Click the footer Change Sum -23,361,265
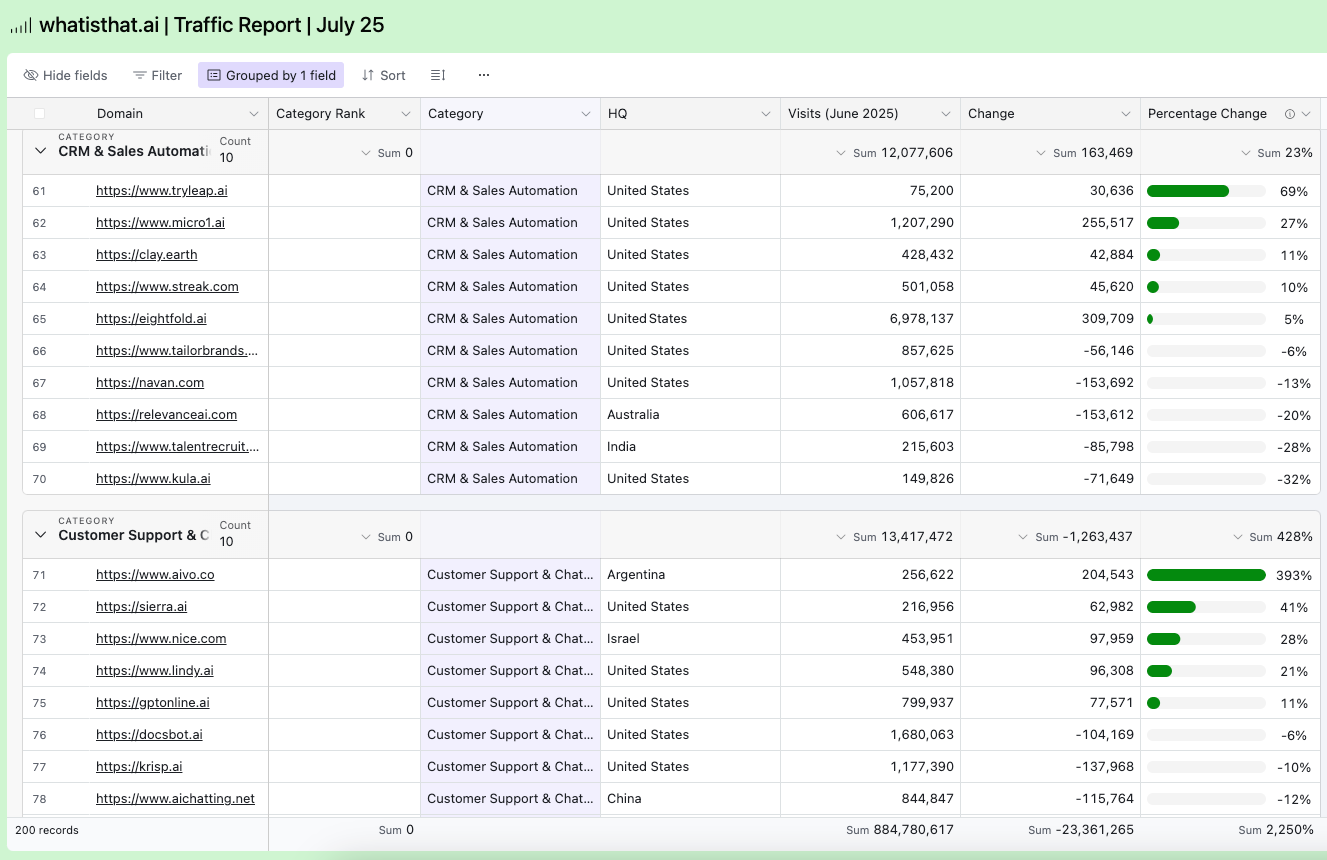 click(x=1081, y=830)
